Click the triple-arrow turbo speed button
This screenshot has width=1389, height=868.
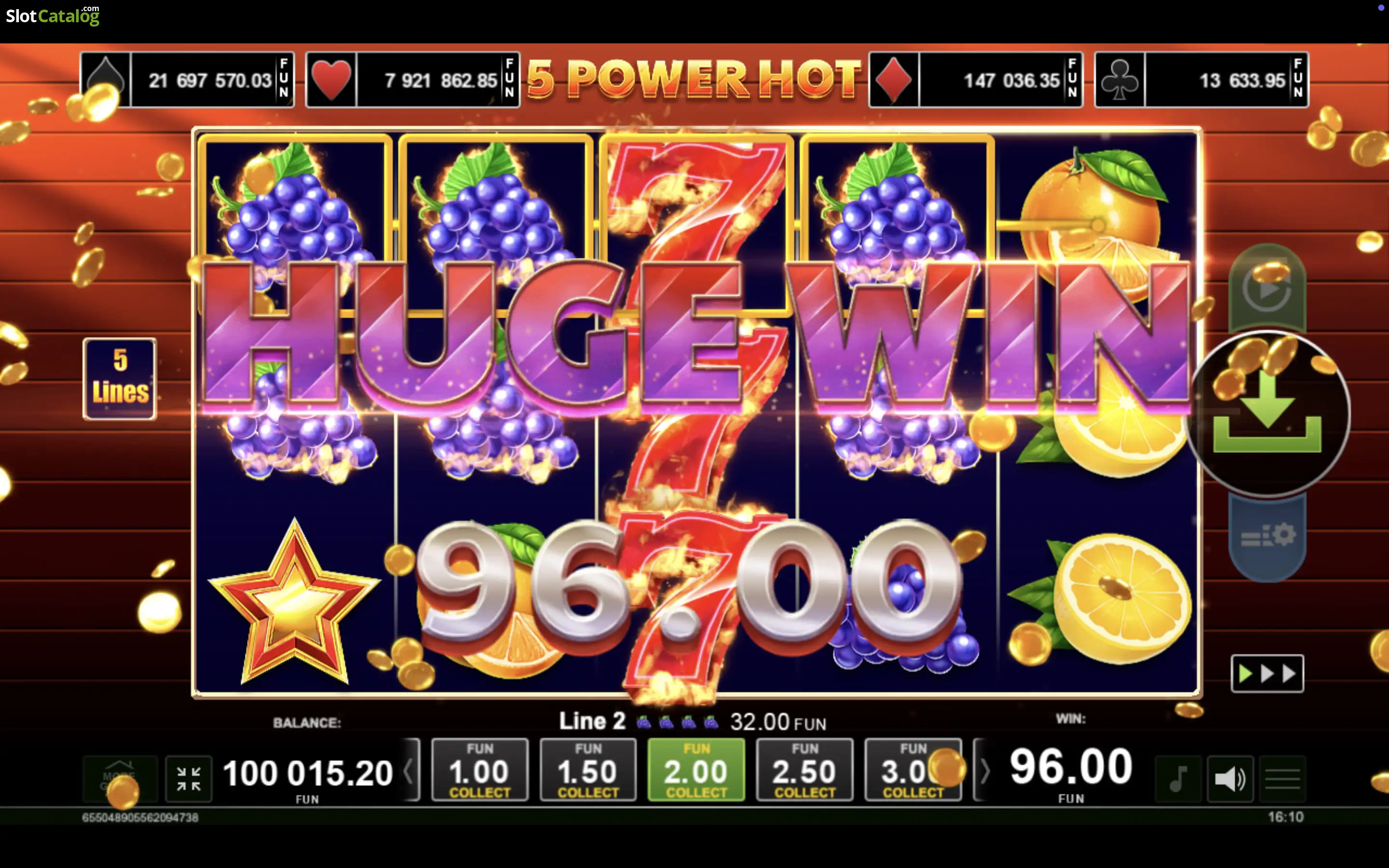(1267, 673)
